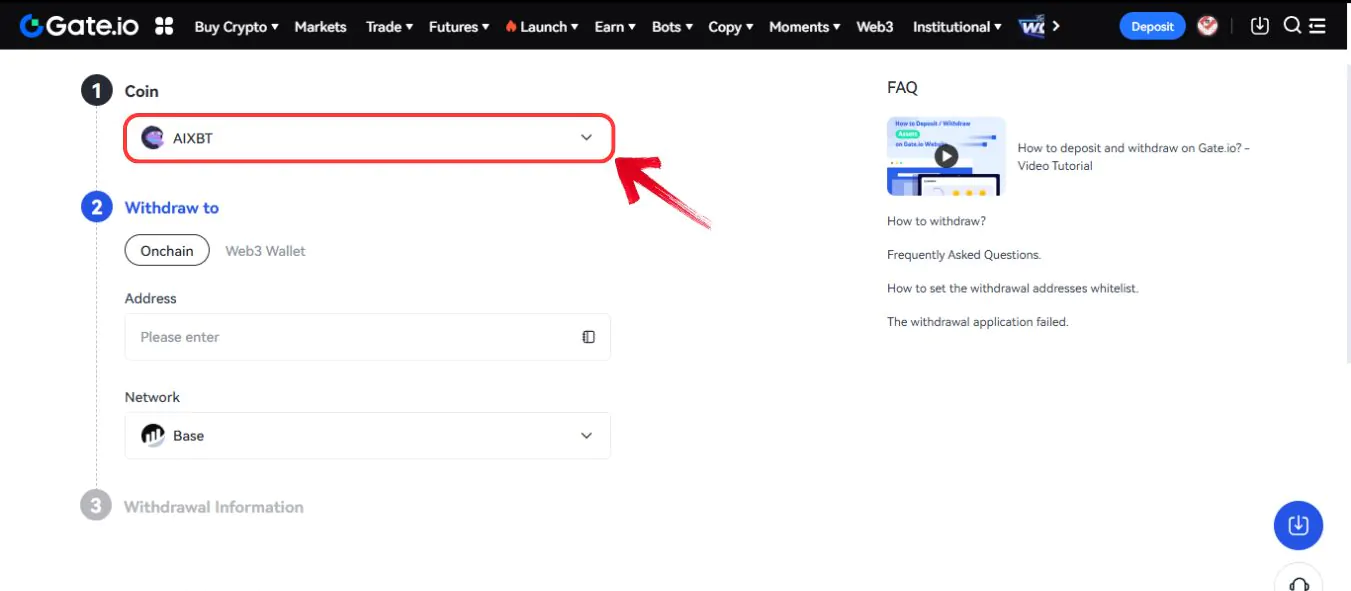Switch to the Web3 Wallet tab
1351x591 pixels.
coord(265,251)
